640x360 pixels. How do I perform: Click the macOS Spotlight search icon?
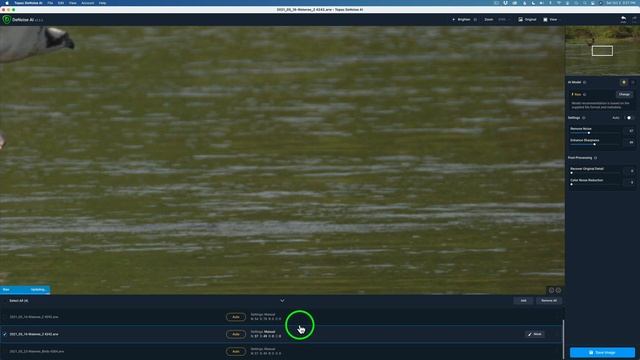pyautogui.click(x=584, y=3)
